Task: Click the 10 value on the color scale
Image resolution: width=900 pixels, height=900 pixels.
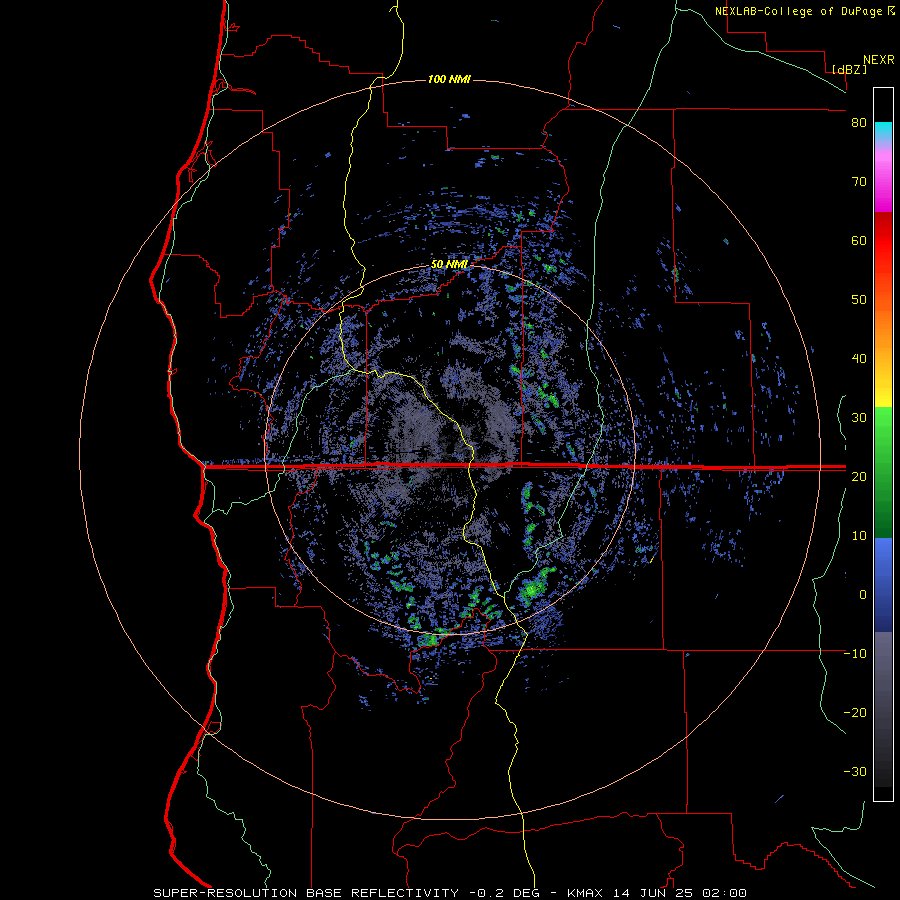Action: click(x=859, y=536)
